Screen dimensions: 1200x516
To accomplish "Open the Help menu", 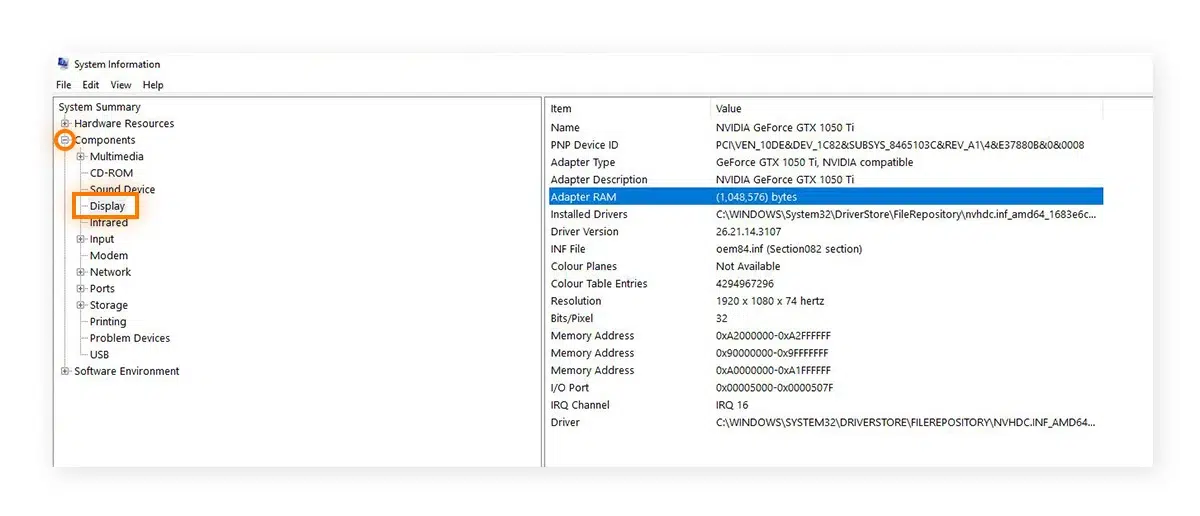I will tap(153, 85).
